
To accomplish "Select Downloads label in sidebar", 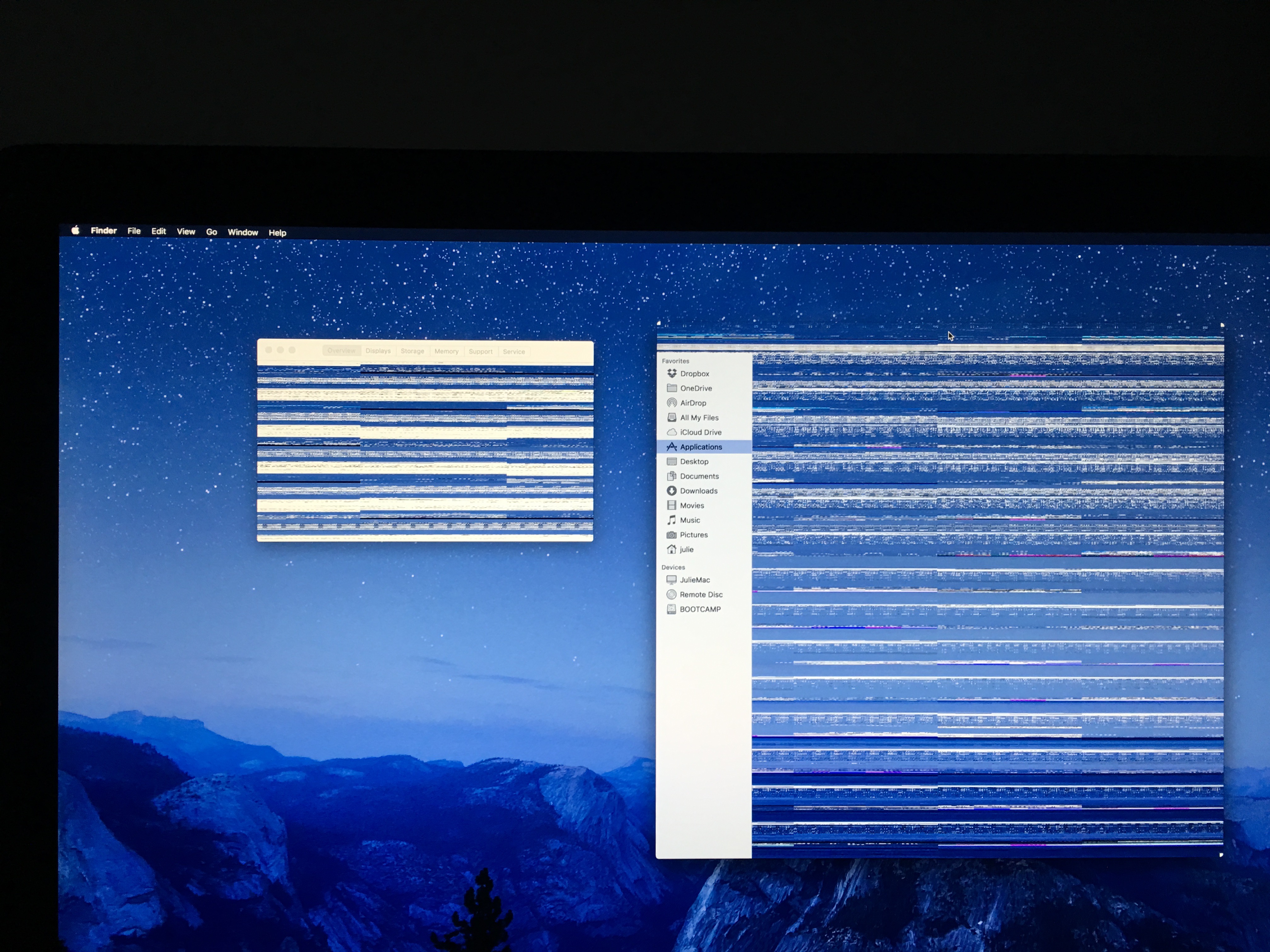I will click(699, 490).
